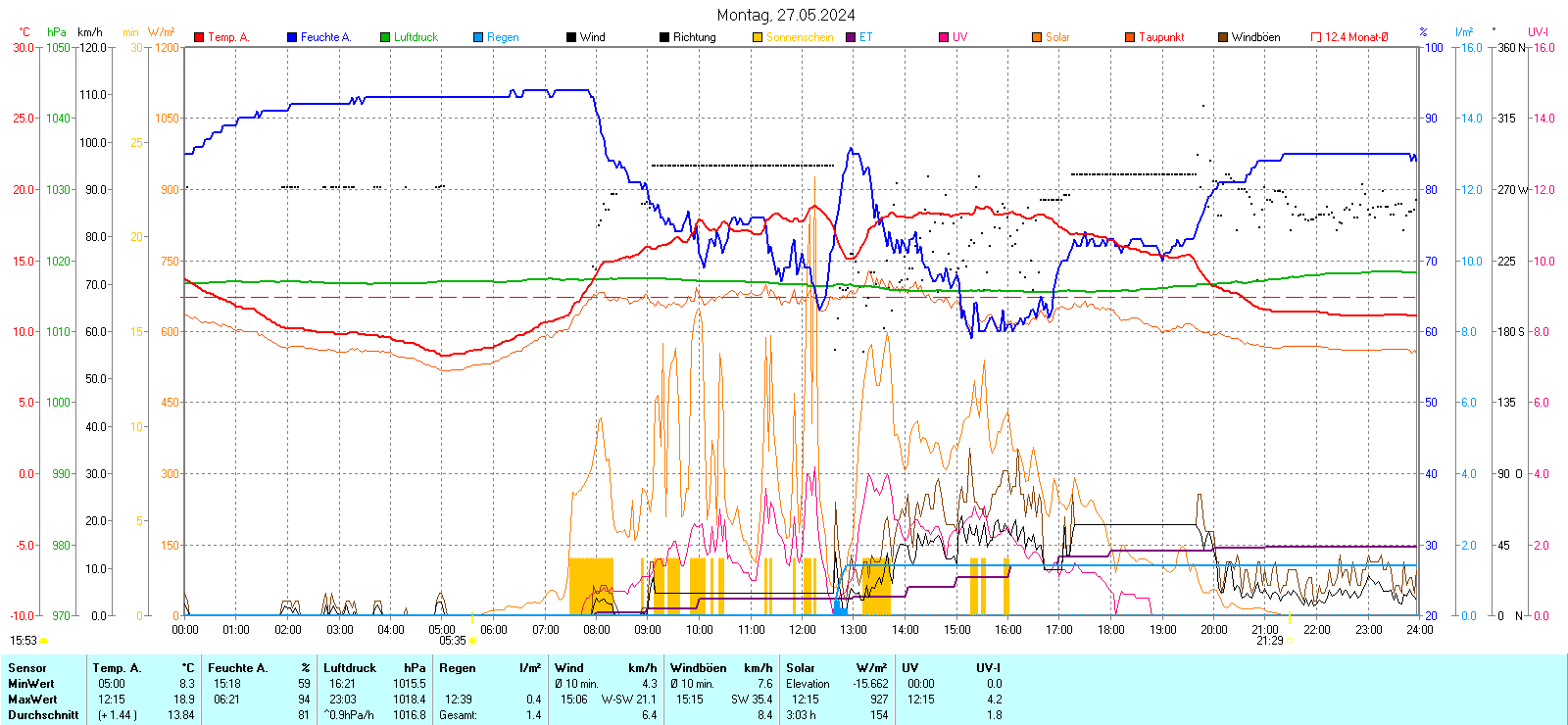Image resolution: width=1568 pixels, height=725 pixels.
Task: Click the magenta UV legend swatch
Action: click(x=944, y=37)
